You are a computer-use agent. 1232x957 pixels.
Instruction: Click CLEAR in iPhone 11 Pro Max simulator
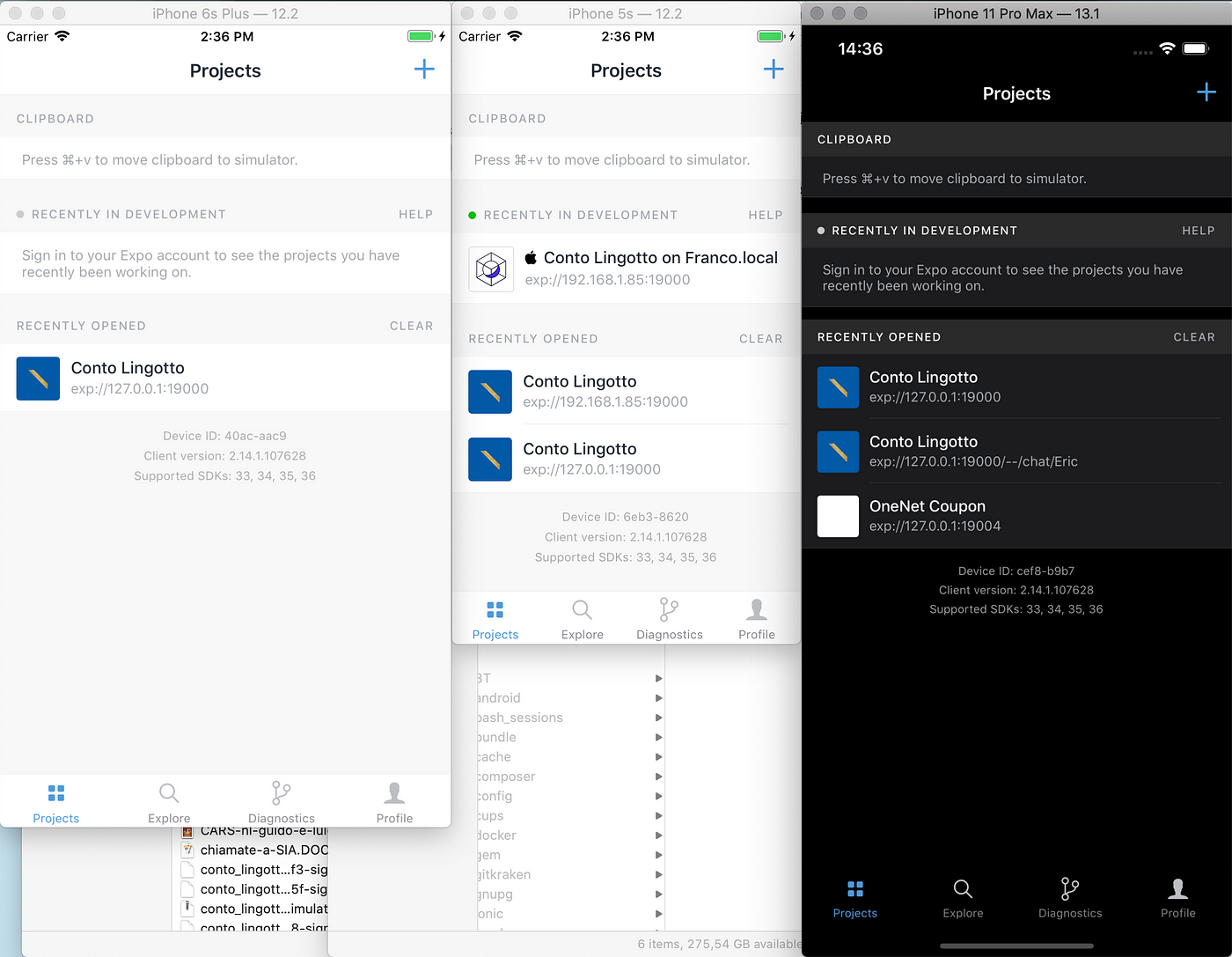pos(1194,337)
